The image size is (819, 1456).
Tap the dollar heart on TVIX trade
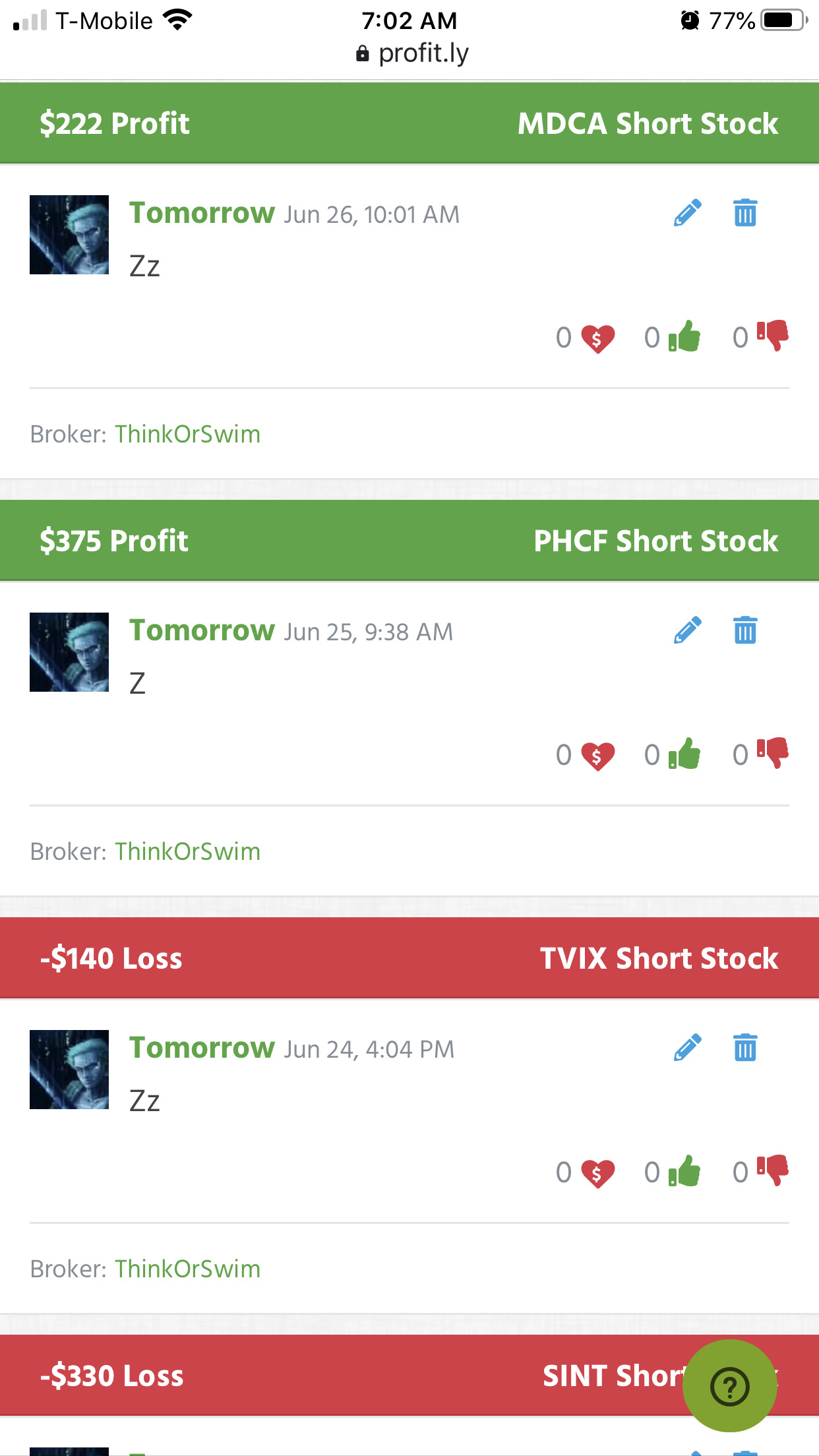(x=597, y=1173)
